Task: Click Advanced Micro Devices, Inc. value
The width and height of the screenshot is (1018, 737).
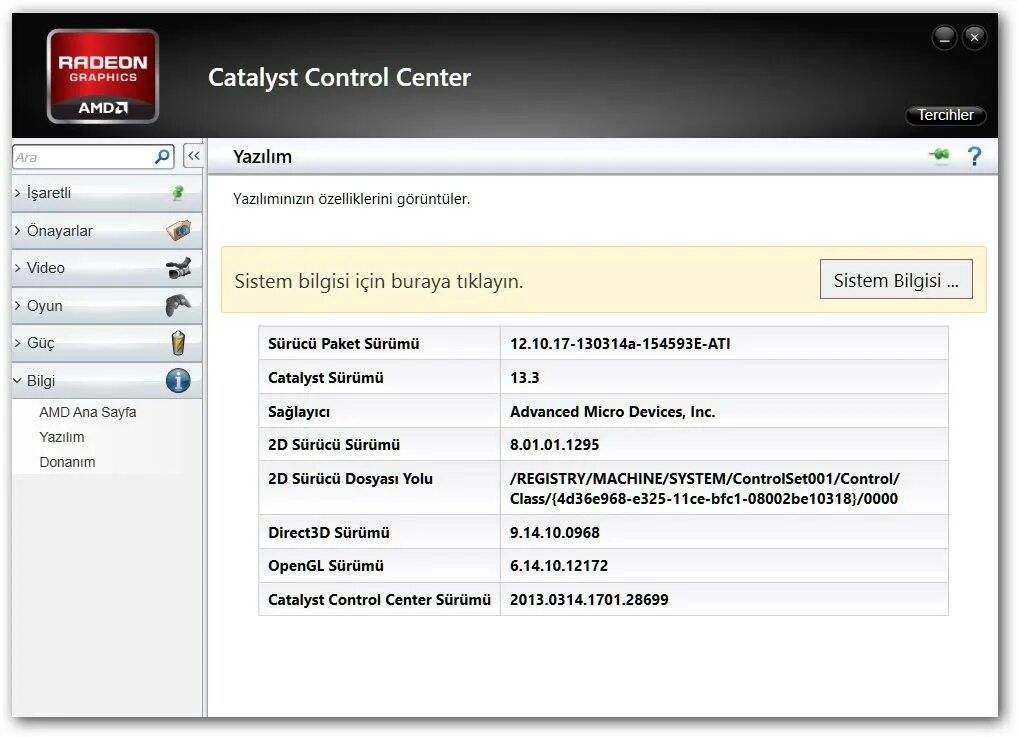Action: point(612,411)
